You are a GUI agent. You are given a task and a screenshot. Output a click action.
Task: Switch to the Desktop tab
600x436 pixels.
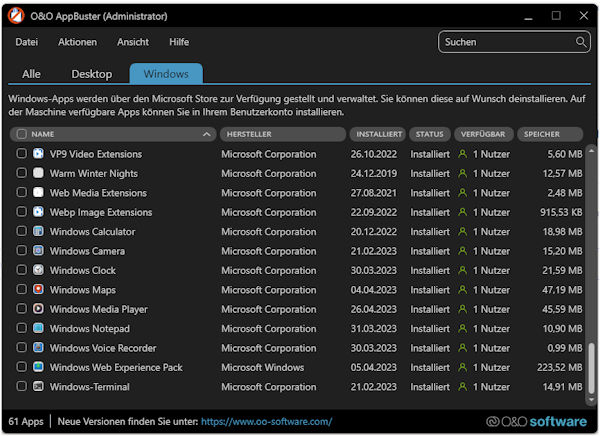(x=92, y=74)
